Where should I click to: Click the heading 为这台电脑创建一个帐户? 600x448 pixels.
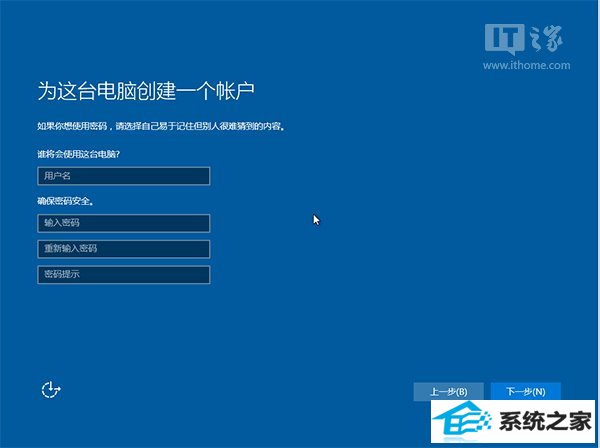tap(146, 91)
